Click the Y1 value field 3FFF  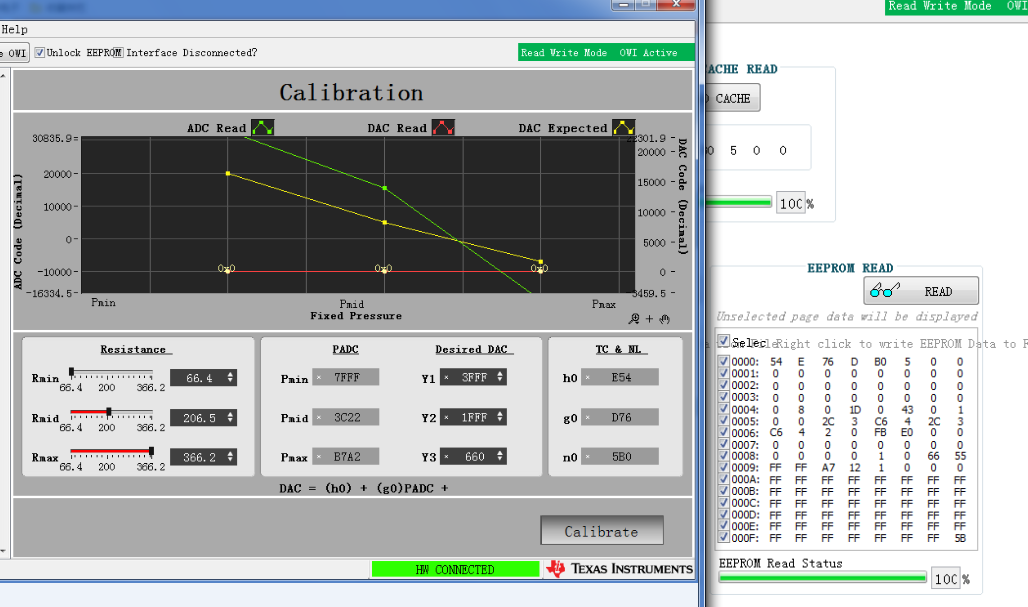coord(473,378)
